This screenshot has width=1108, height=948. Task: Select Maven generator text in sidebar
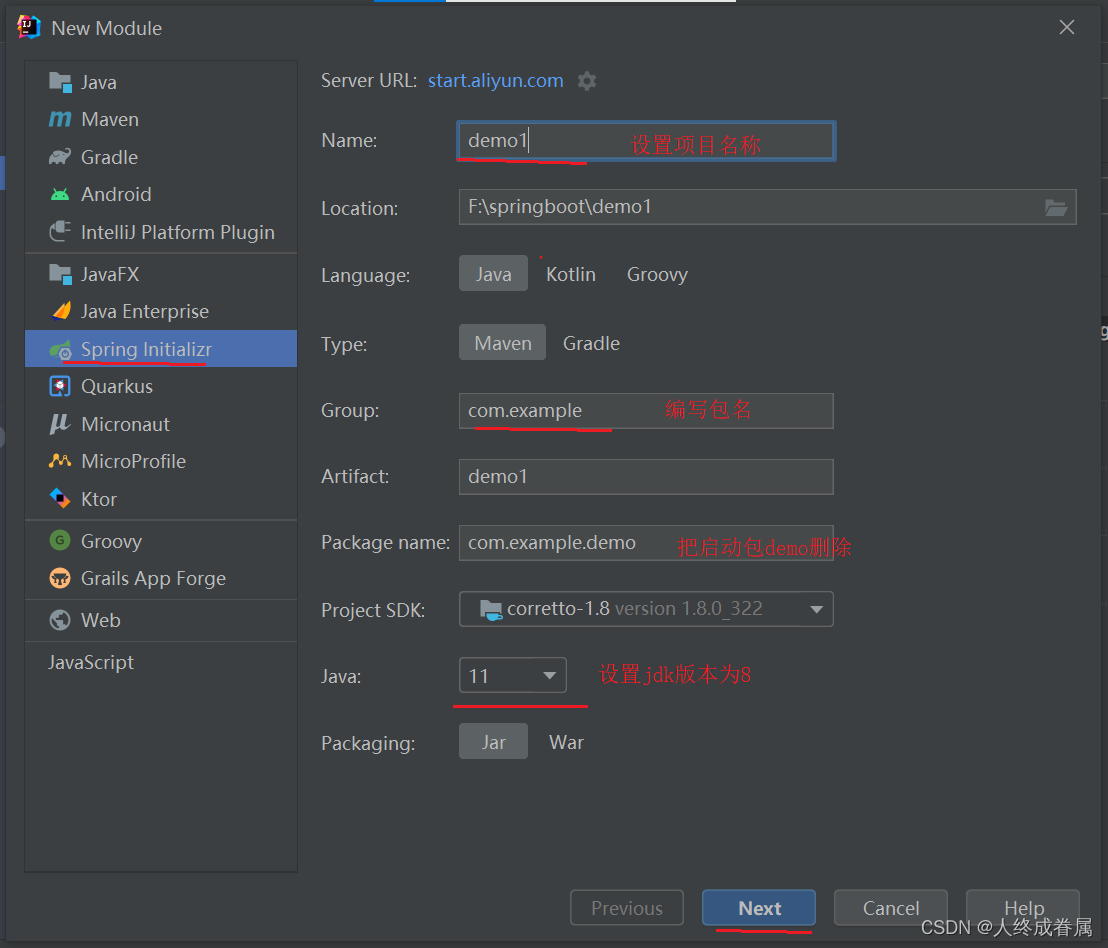click(110, 119)
